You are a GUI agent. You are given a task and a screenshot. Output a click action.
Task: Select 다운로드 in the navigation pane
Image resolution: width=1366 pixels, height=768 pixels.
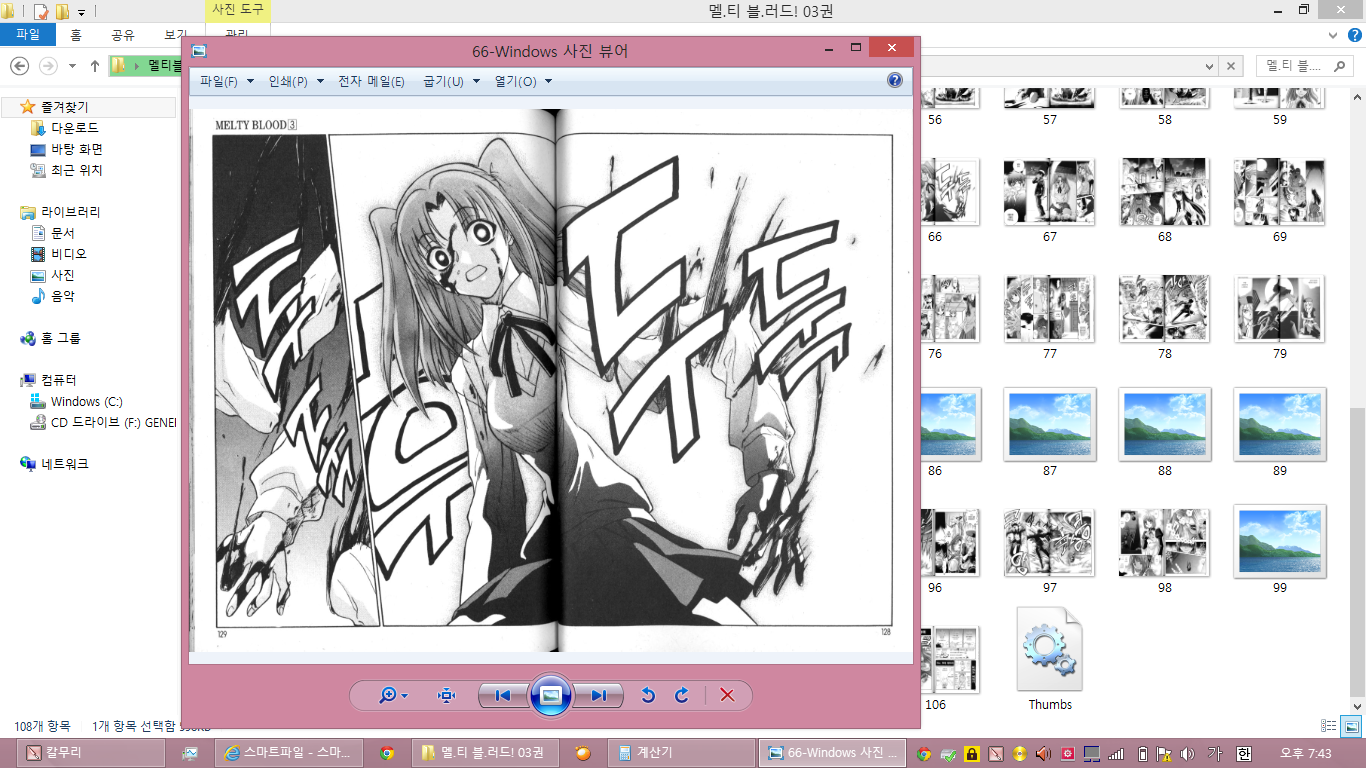point(75,128)
